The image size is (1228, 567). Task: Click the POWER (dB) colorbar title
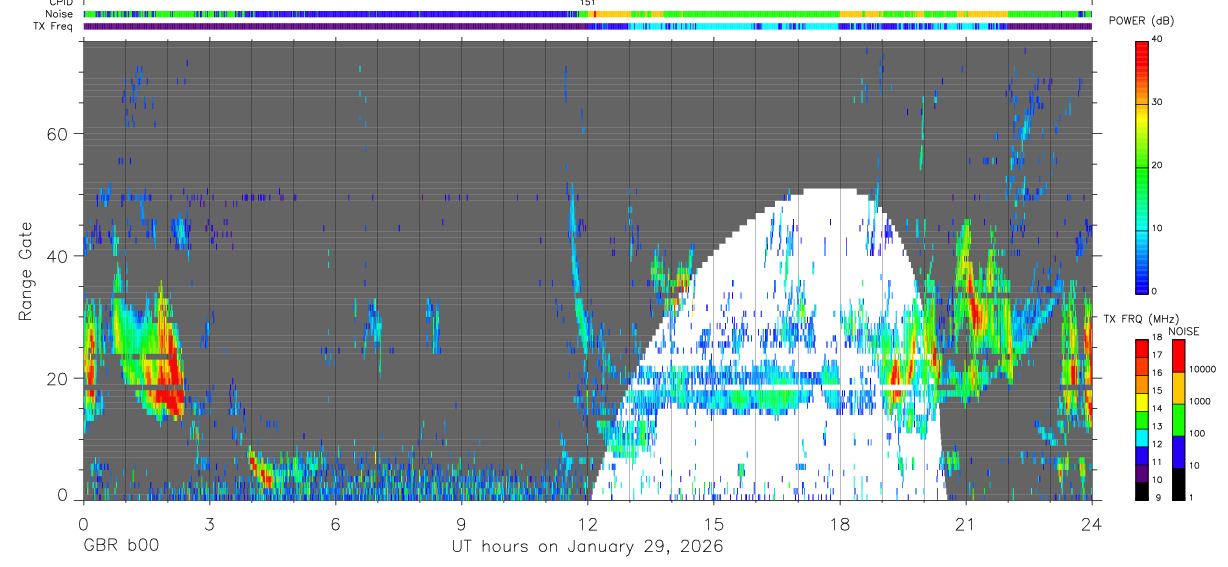click(x=1142, y=20)
